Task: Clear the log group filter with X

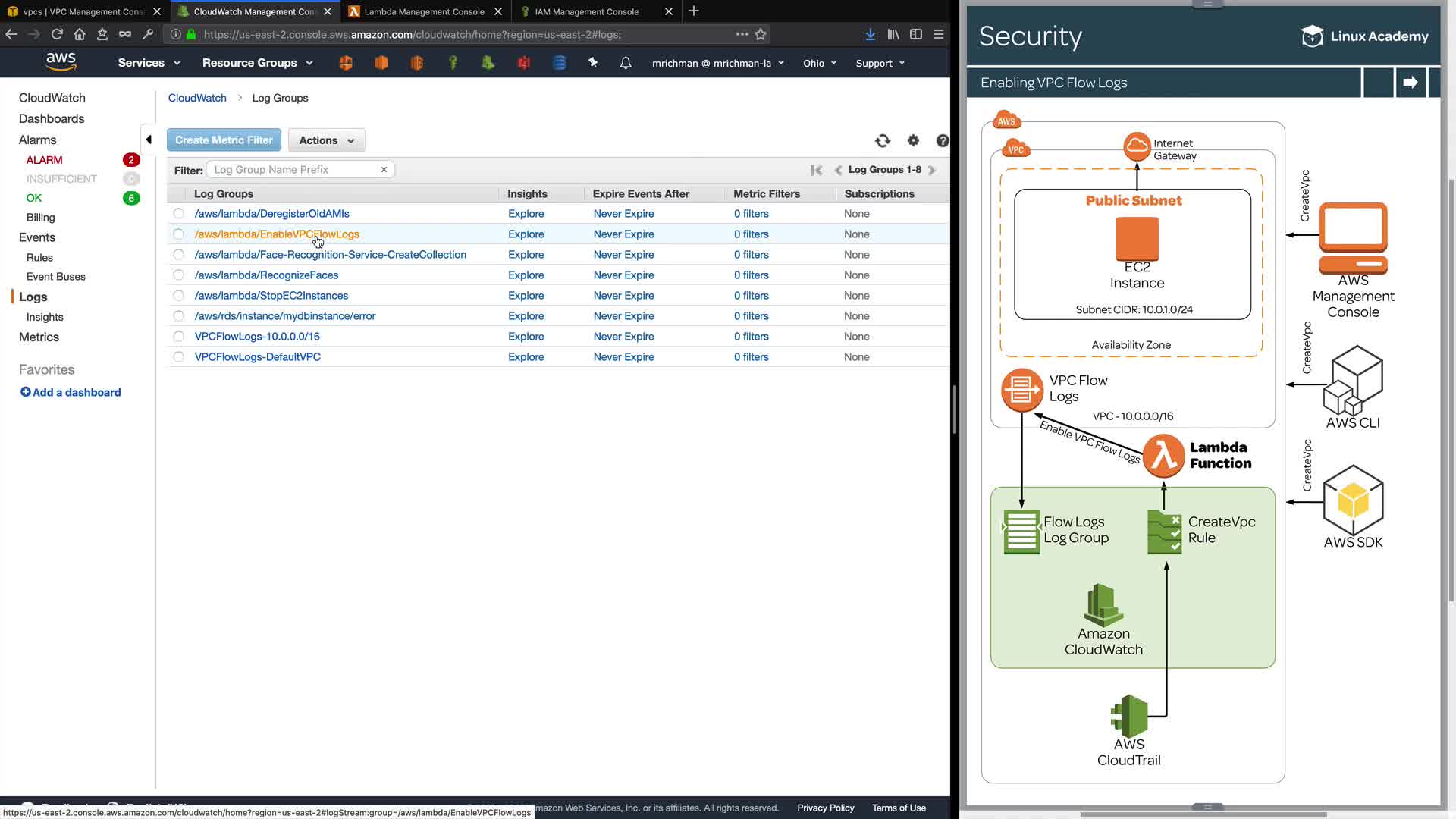Action: click(384, 170)
